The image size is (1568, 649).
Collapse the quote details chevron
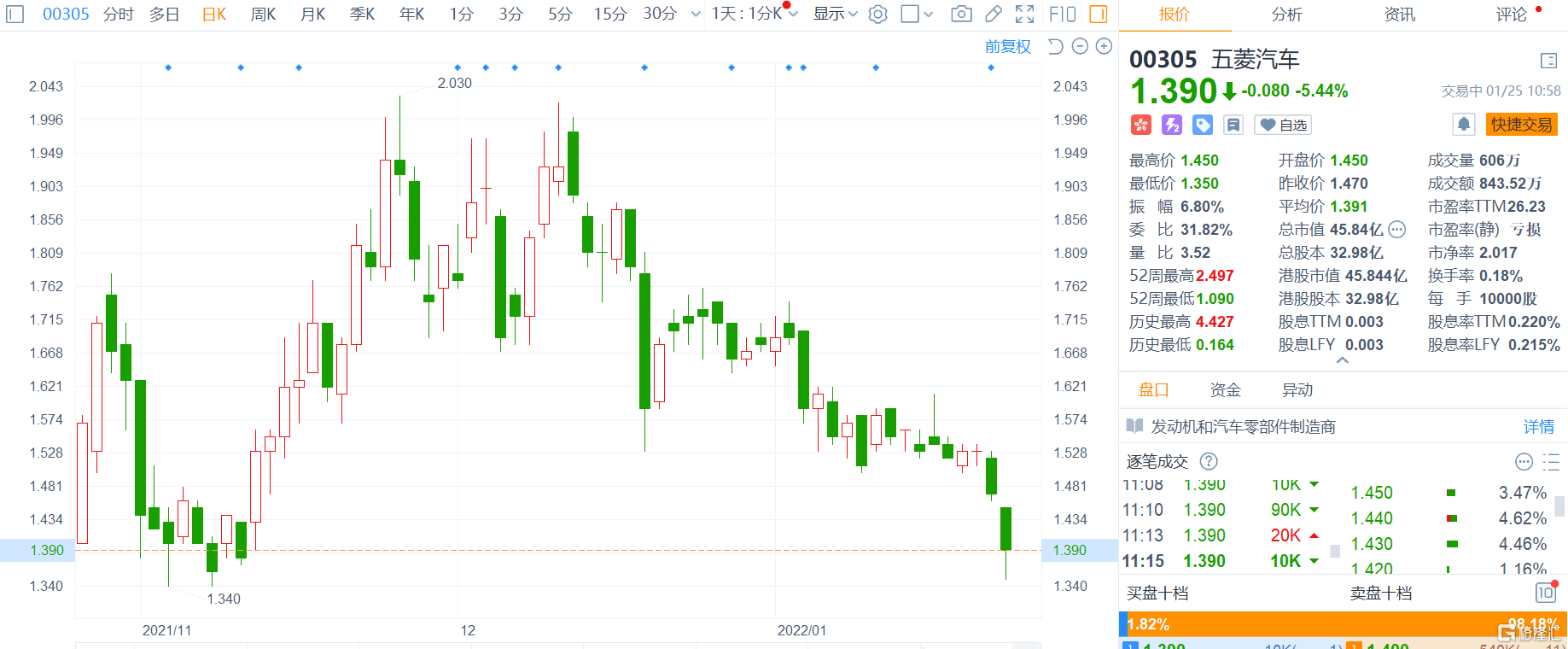[x=1343, y=361]
